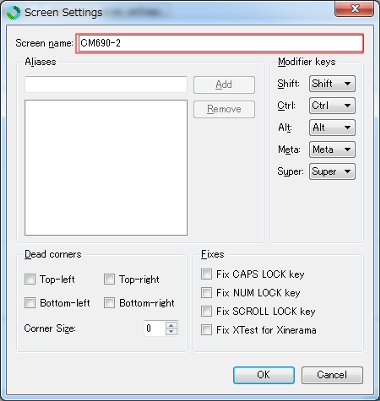
Task: Enable Fix XTest for Xinerama
Action: (x=206, y=330)
